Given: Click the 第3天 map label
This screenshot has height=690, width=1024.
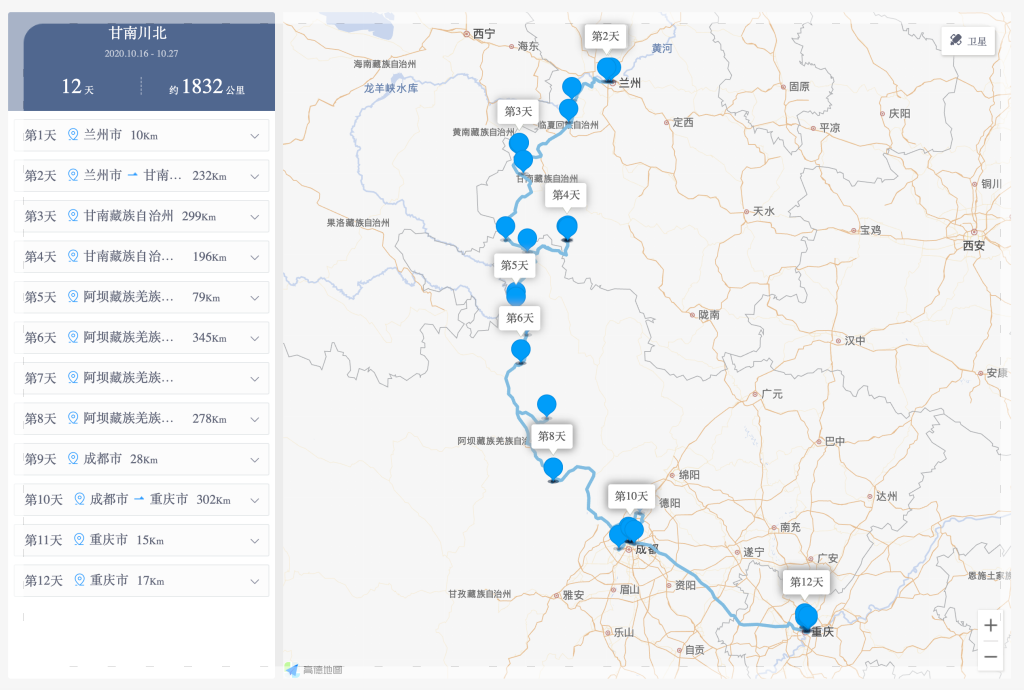Looking at the screenshot, I should click(518, 111).
